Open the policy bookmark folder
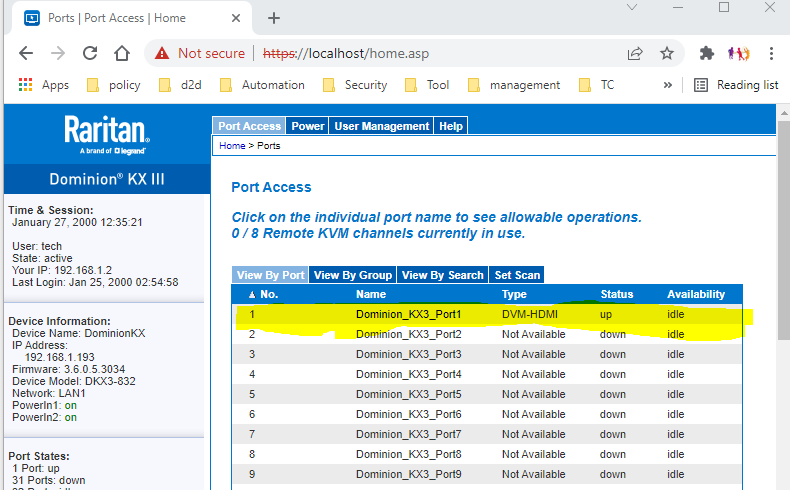790x490 pixels. coord(114,85)
